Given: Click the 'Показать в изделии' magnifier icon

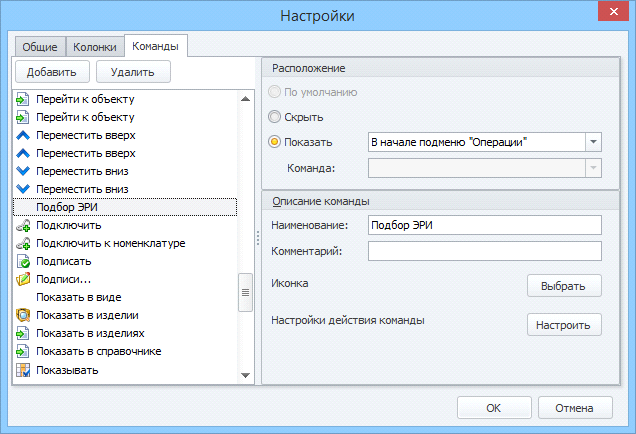Looking at the screenshot, I should [x=23, y=315].
